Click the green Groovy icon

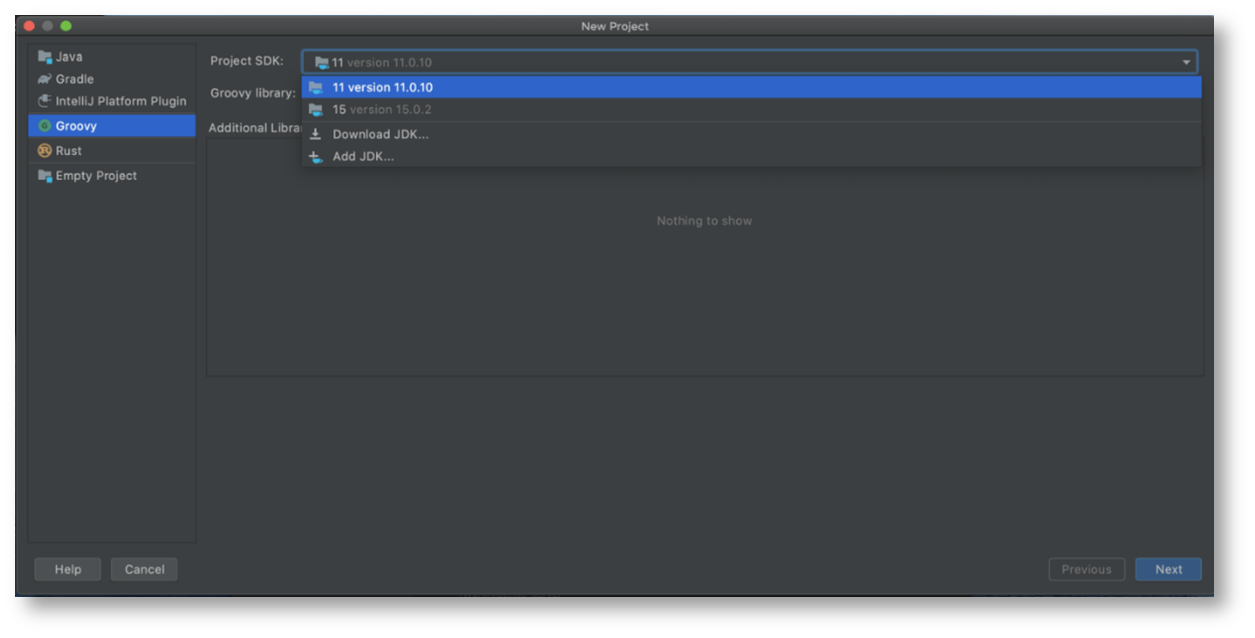[x=44, y=126]
